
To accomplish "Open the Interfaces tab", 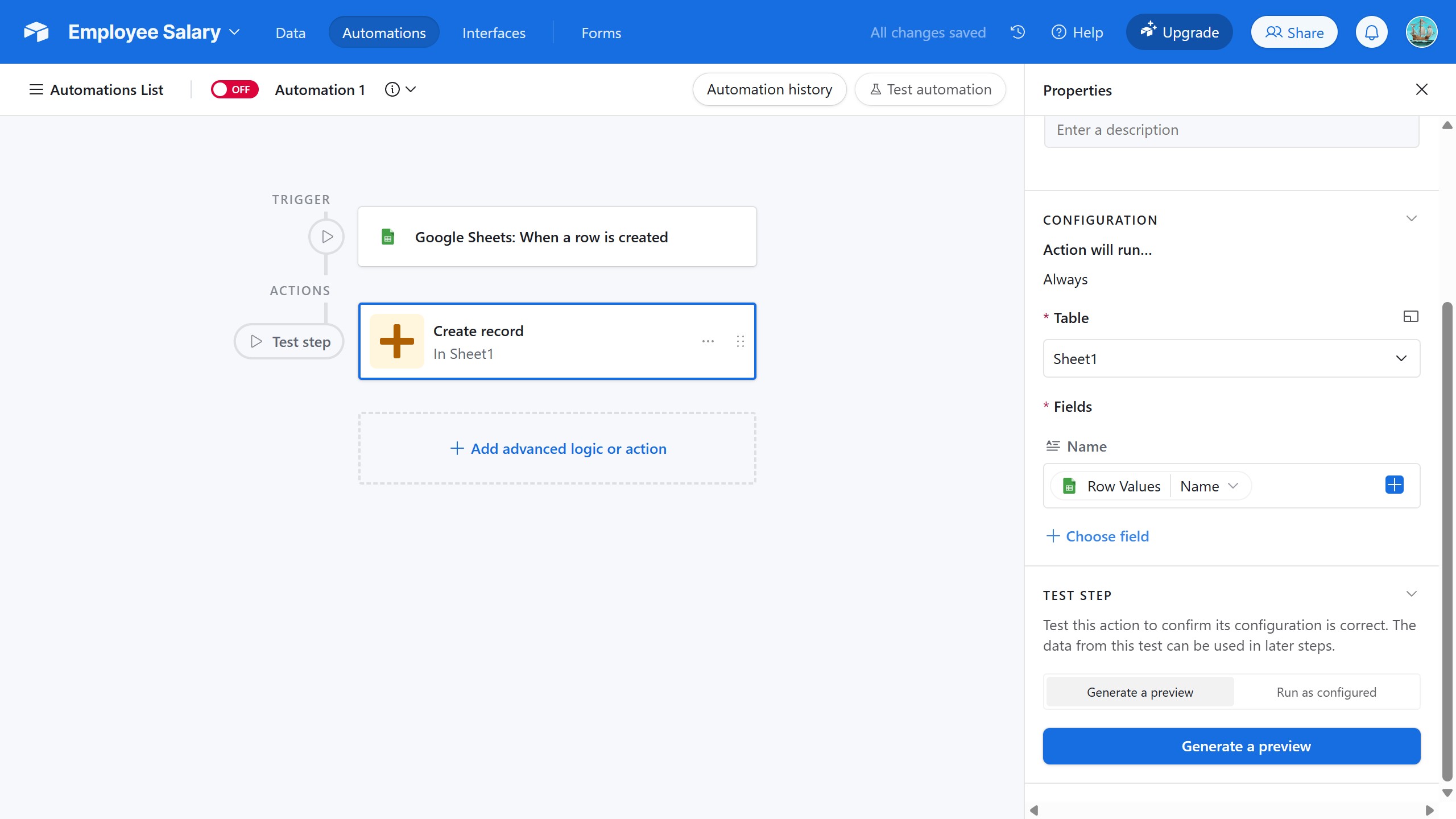I will [494, 32].
